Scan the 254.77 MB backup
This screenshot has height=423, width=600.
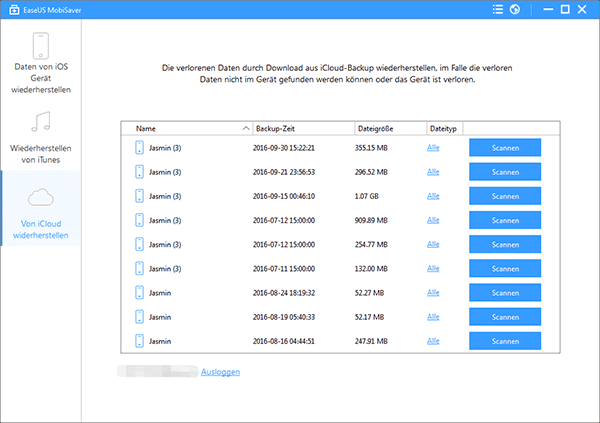click(505, 244)
